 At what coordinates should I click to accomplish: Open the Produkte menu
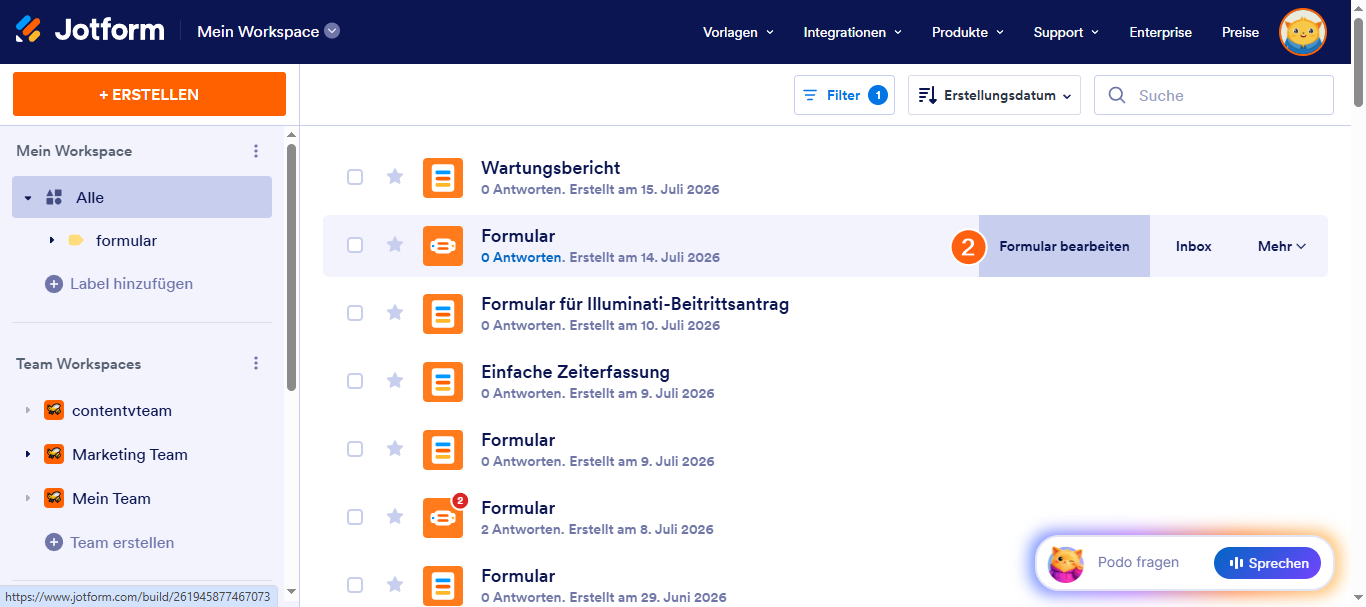(967, 32)
